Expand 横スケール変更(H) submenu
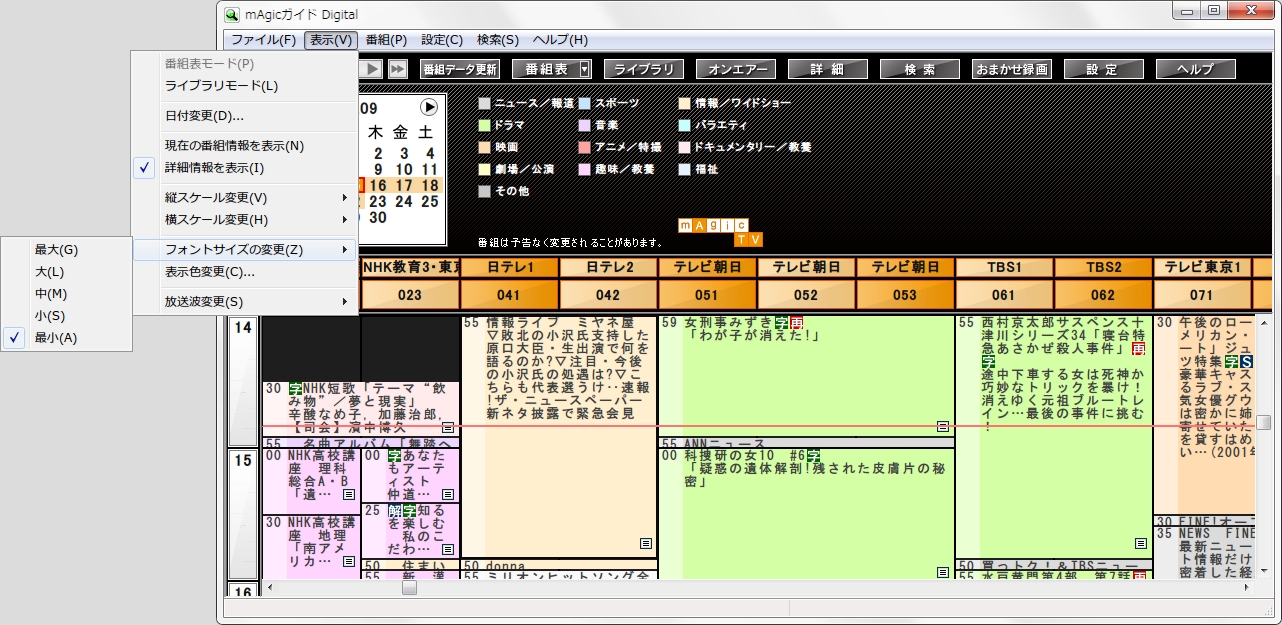This screenshot has height=625, width=1282. [245, 220]
